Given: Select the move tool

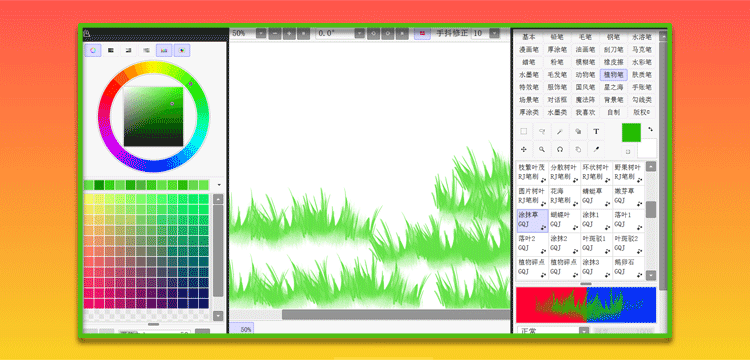Looking at the screenshot, I should pos(524,149).
